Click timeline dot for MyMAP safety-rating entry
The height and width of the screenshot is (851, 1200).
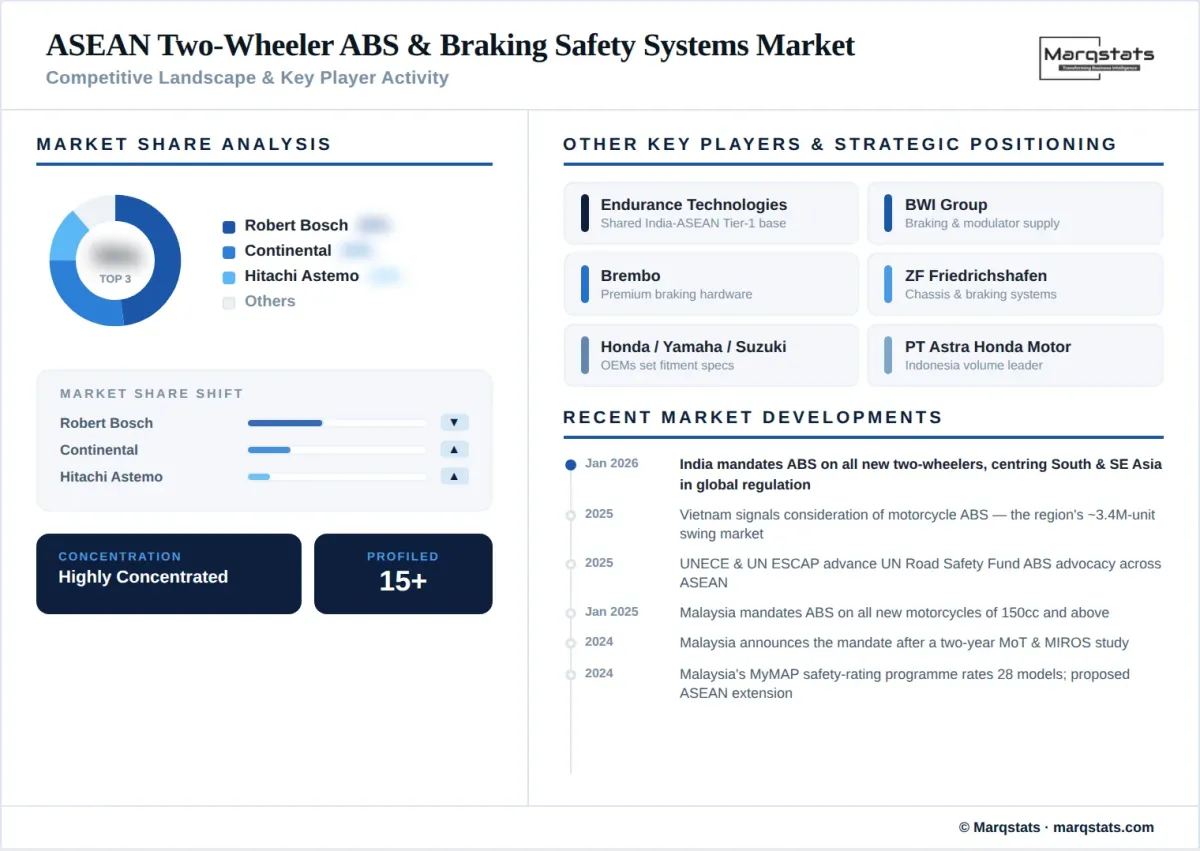570,675
